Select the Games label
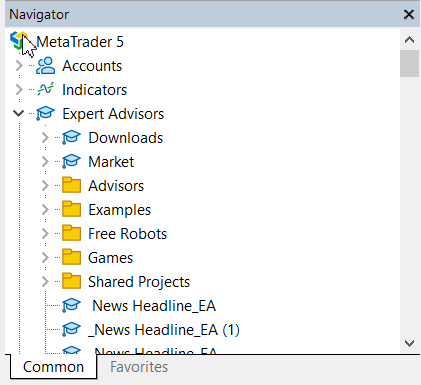The height and width of the screenshot is (385, 421). [110, 258]
